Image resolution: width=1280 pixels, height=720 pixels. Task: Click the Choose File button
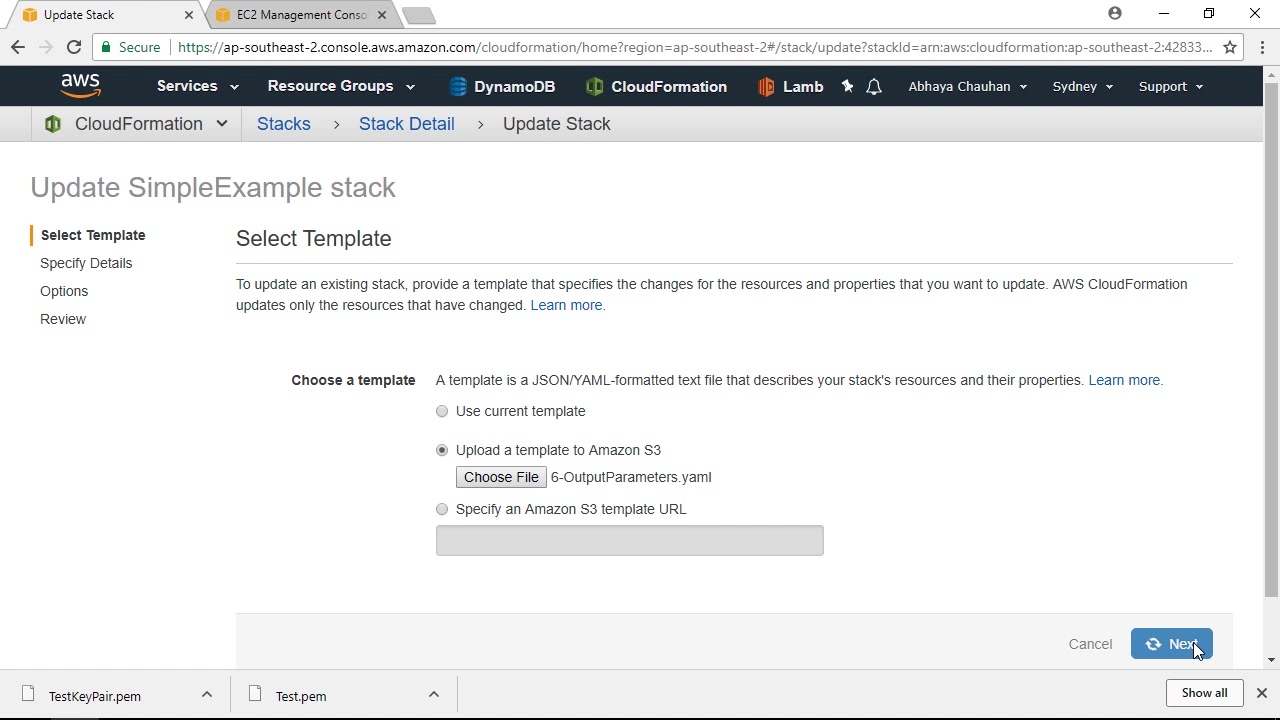pyautogui.click(x=501, y=477)
